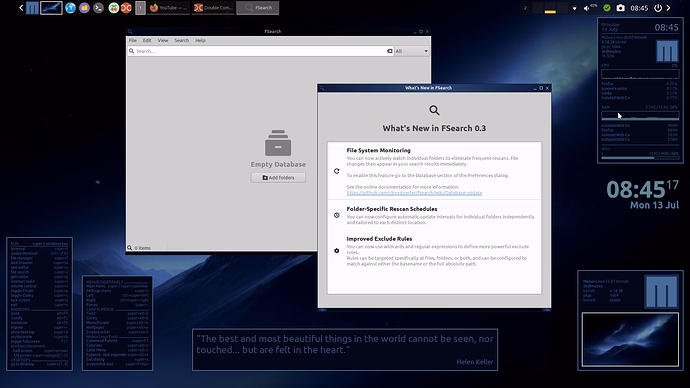Viewport: 690px width, 388px height.
Task: Click the screenshot camera tray icon
Action: 620,8
